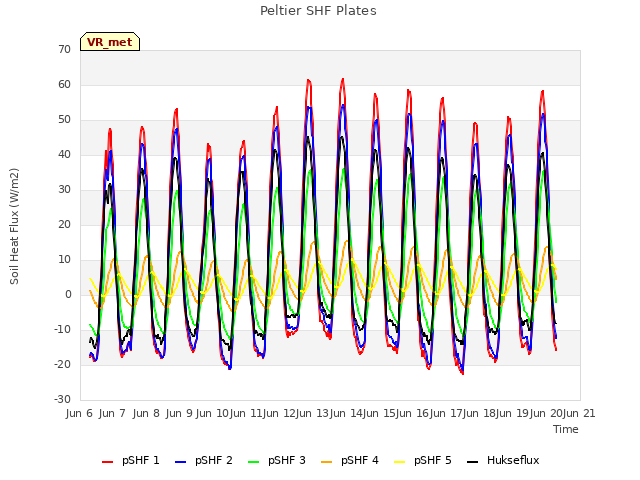Image resolution: width=640 pixels, height=480 pixels.
Task: Click the -10 y-axis tick label
Action: tap(63, 329)
